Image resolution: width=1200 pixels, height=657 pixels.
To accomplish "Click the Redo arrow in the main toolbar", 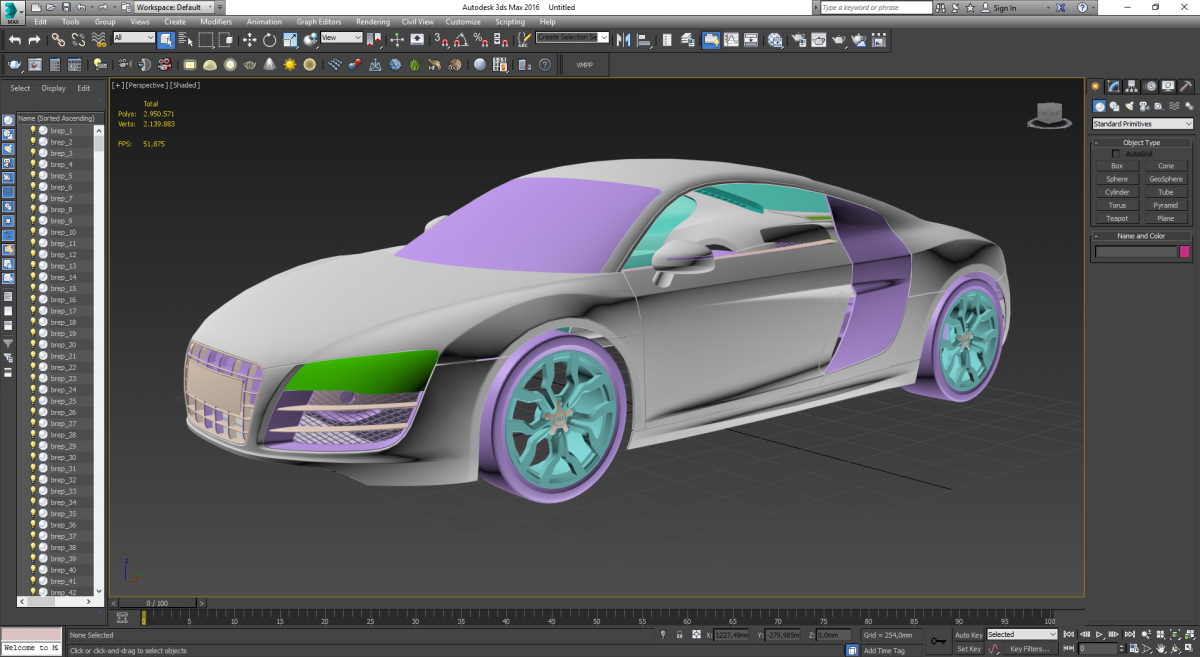I will (x=34, y=40).
